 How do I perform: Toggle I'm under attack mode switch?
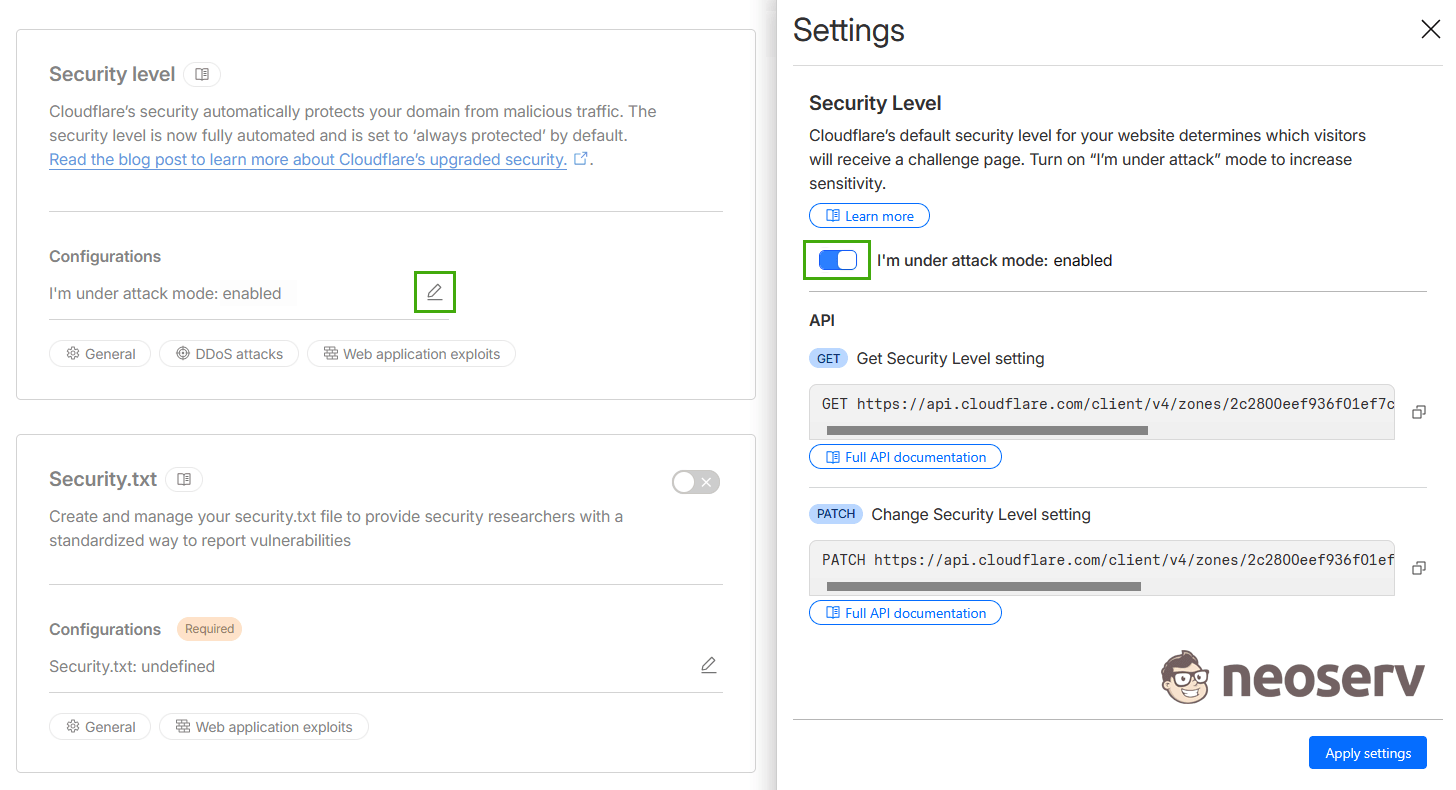click(x=838, y=260)
